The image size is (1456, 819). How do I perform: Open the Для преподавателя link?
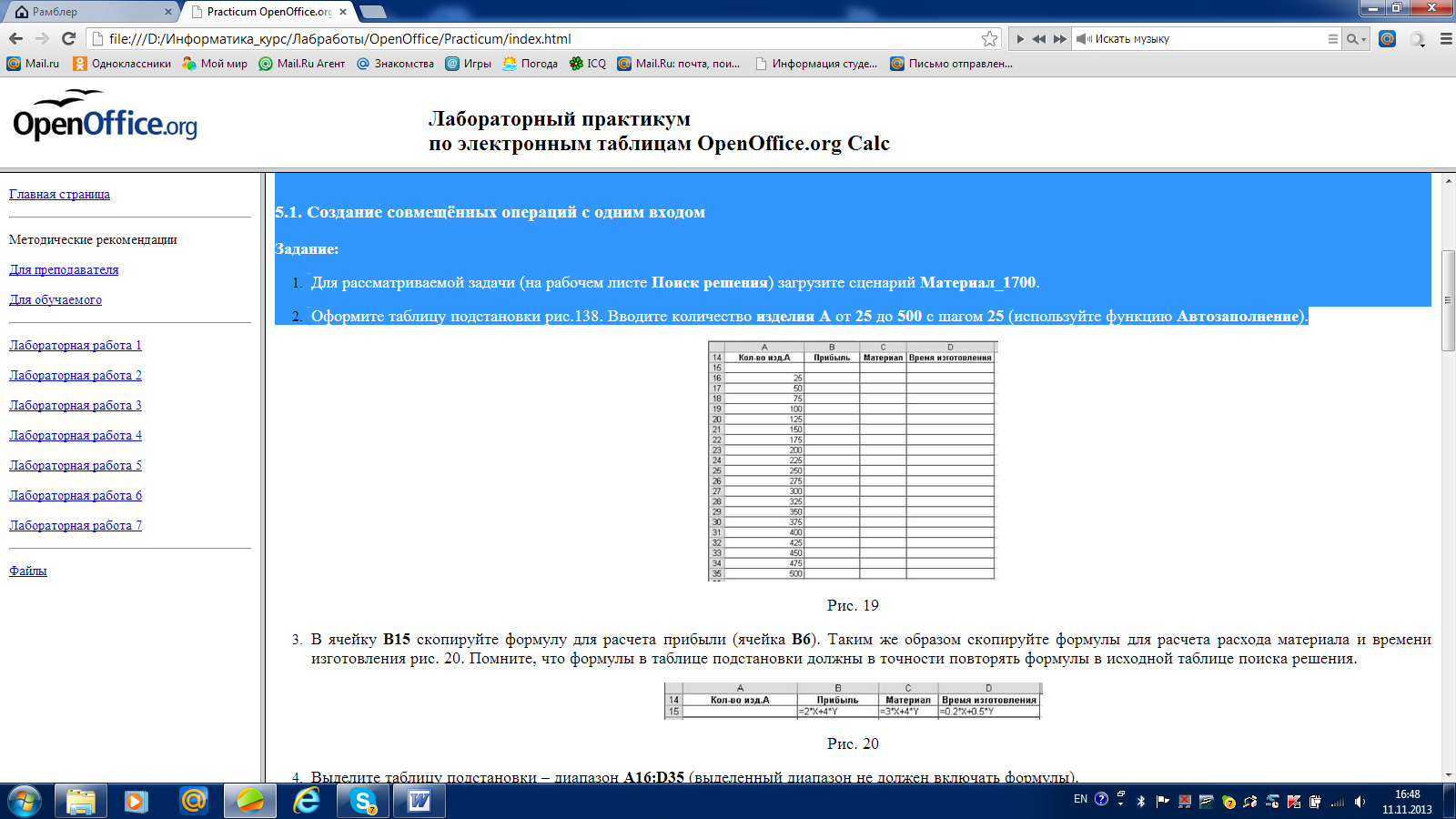coord(64,269)
